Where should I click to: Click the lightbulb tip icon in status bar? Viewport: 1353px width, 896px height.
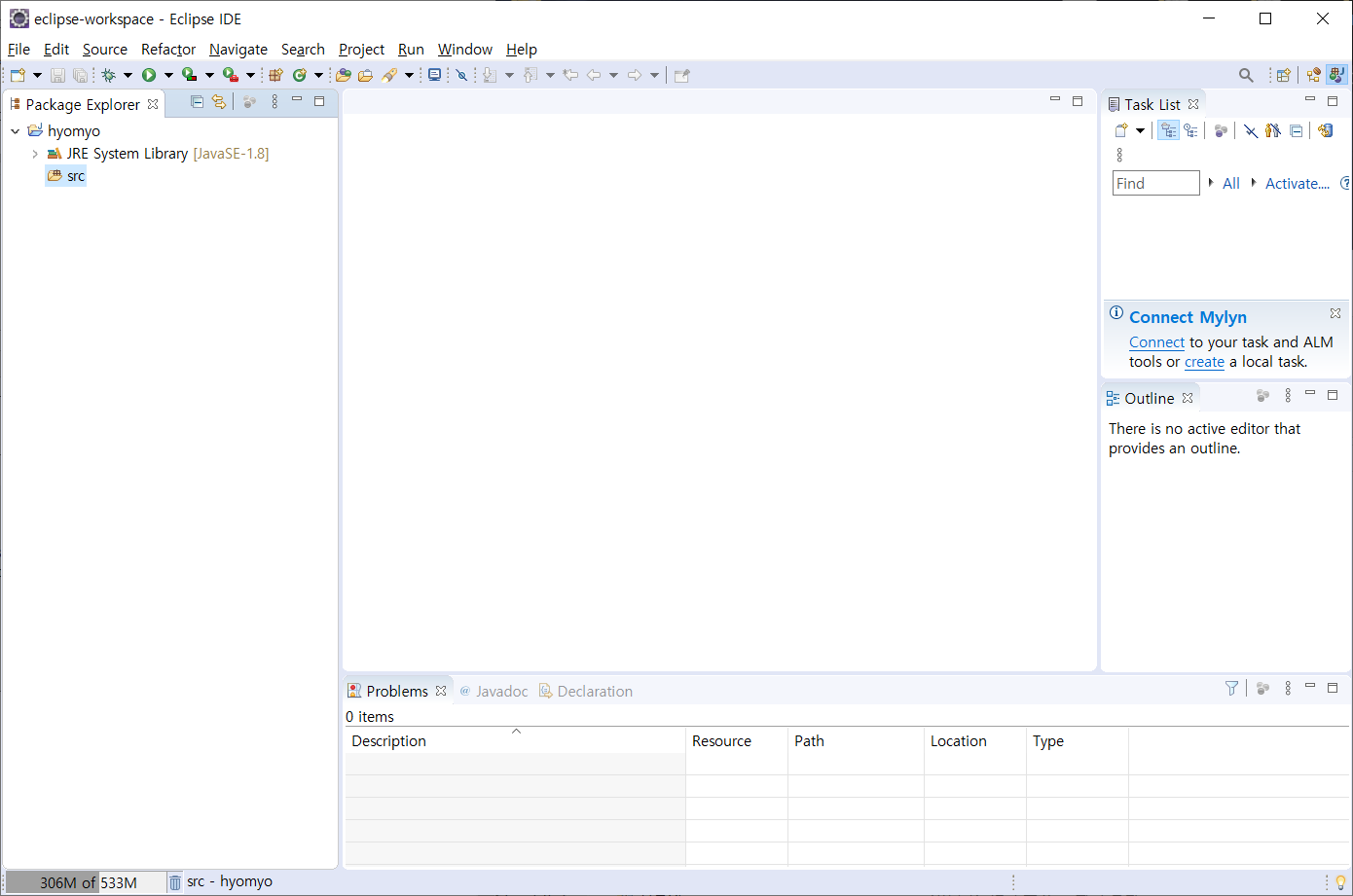point(1340,882)
